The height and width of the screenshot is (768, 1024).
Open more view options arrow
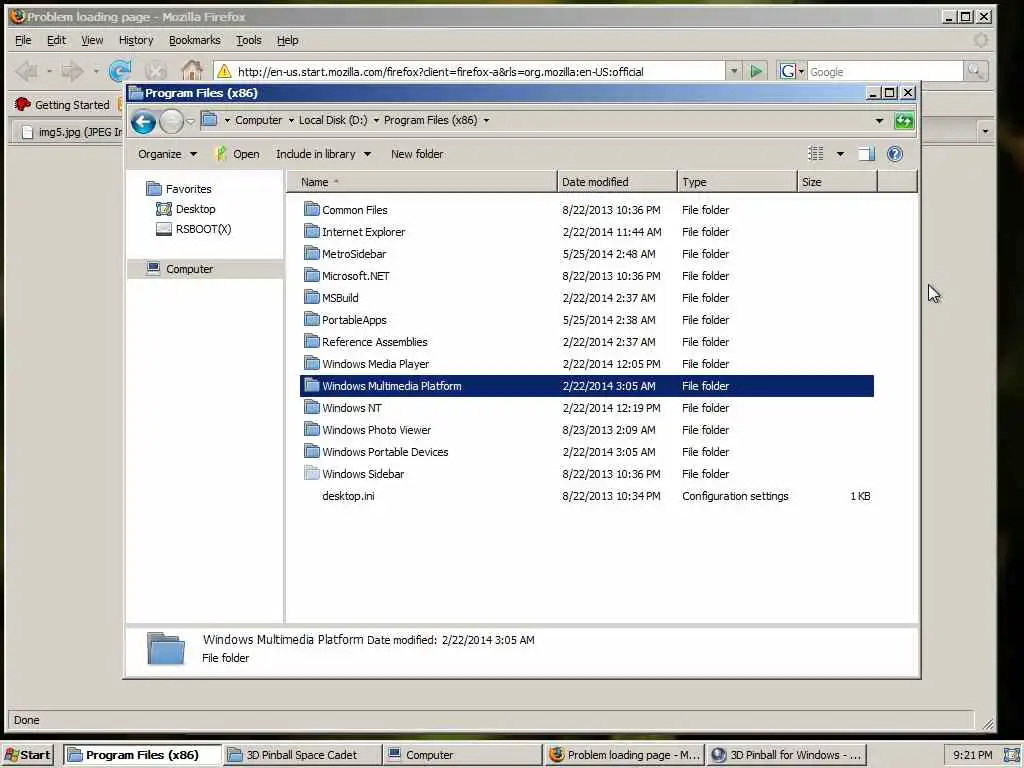click(840, 153)
